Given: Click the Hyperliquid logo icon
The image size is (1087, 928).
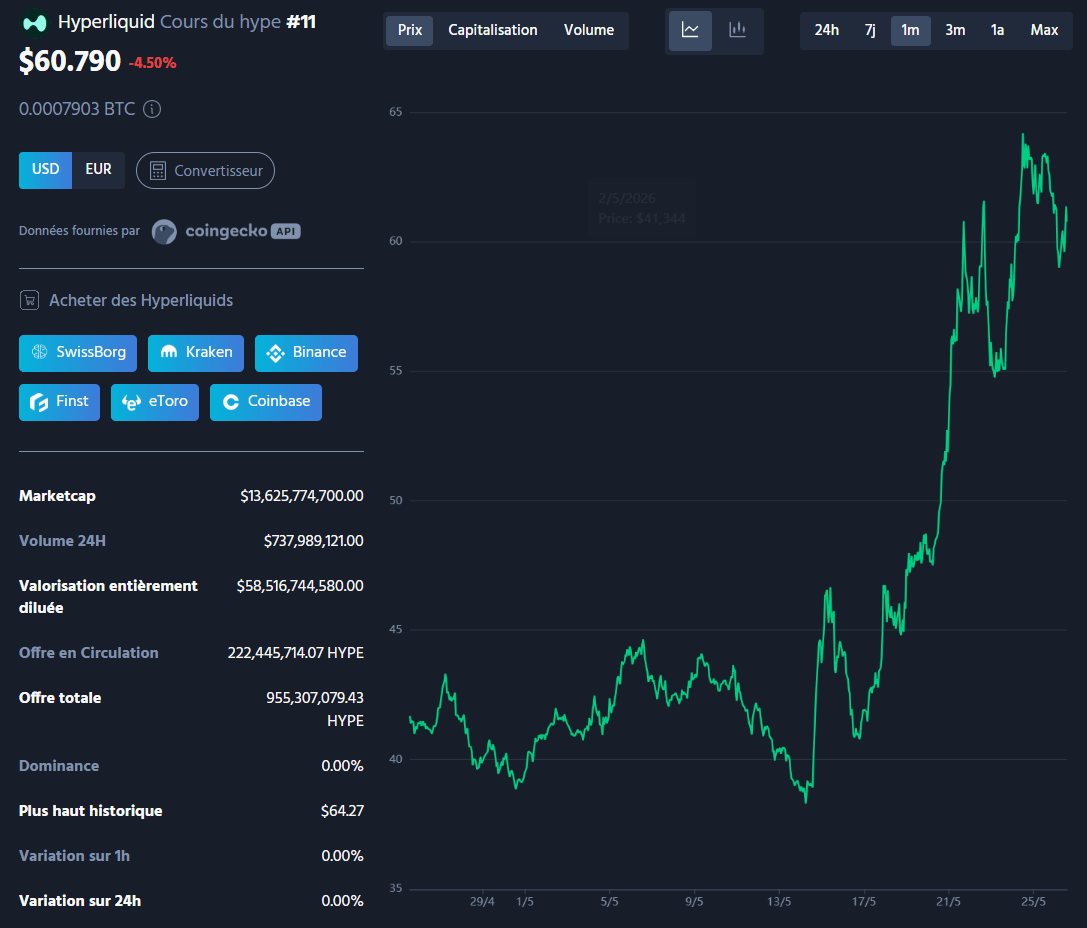Looking at the screenshot, I should pyautogui.click(x=34, y=23).
